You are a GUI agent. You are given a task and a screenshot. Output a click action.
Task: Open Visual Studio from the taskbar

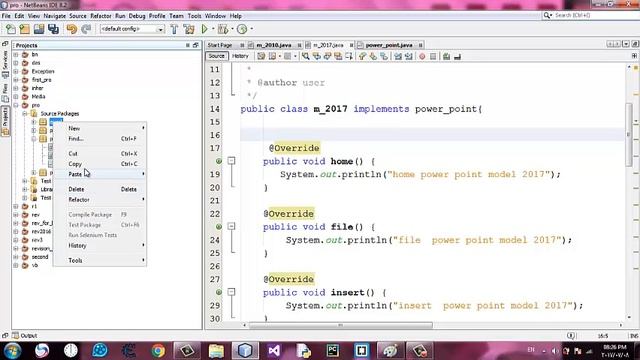[274, 350]
